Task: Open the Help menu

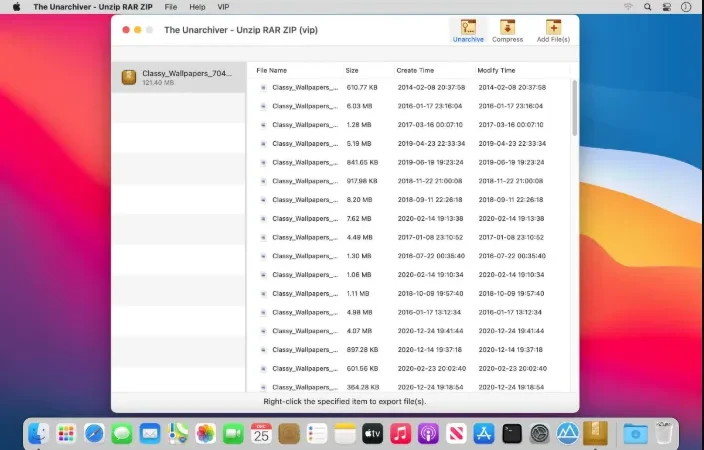Action: pos(197,7)
